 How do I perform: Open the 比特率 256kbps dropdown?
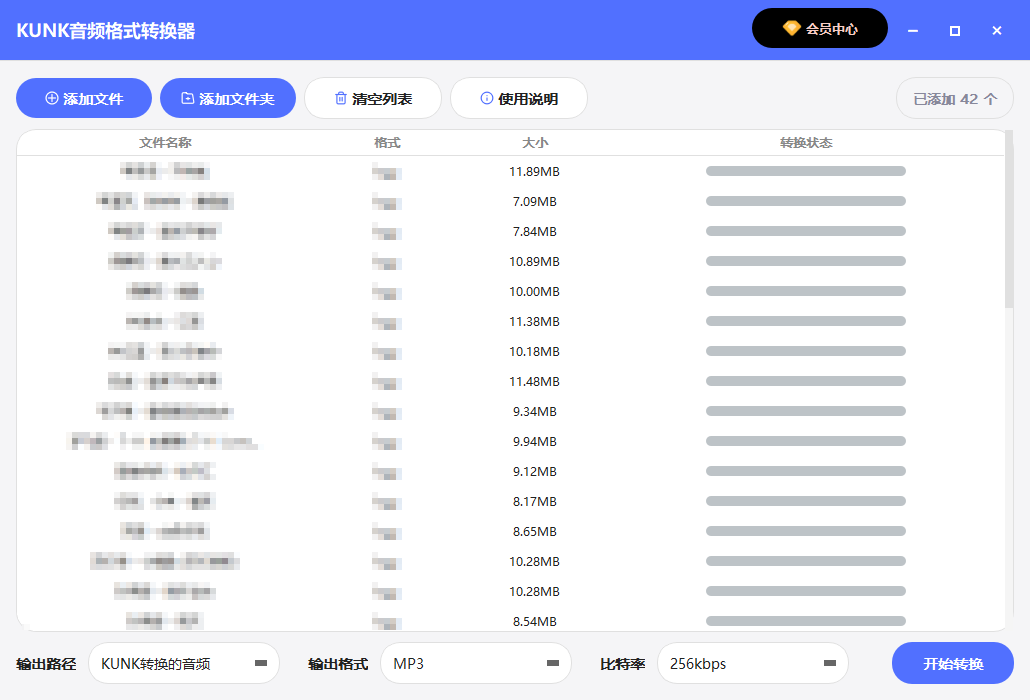(x=753, y=663)
